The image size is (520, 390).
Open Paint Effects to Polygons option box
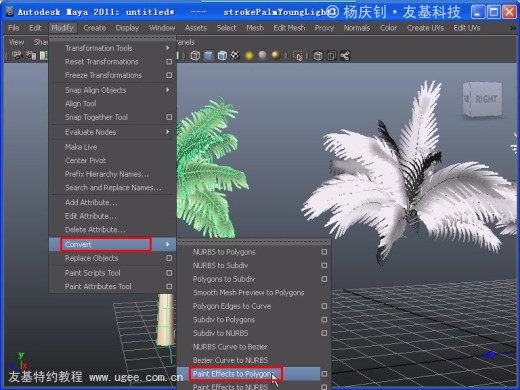pos(324,374)
